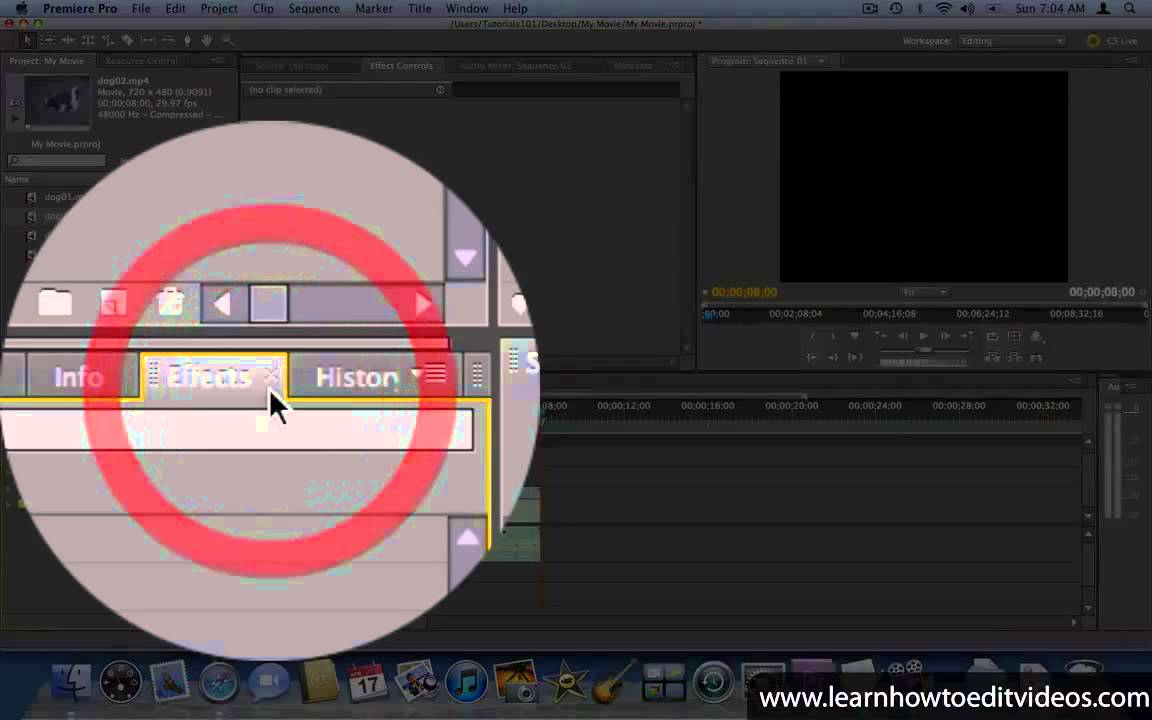Screen dimensions: 1152x720
Task: Open the Clip menu
Action: [263, 9]
